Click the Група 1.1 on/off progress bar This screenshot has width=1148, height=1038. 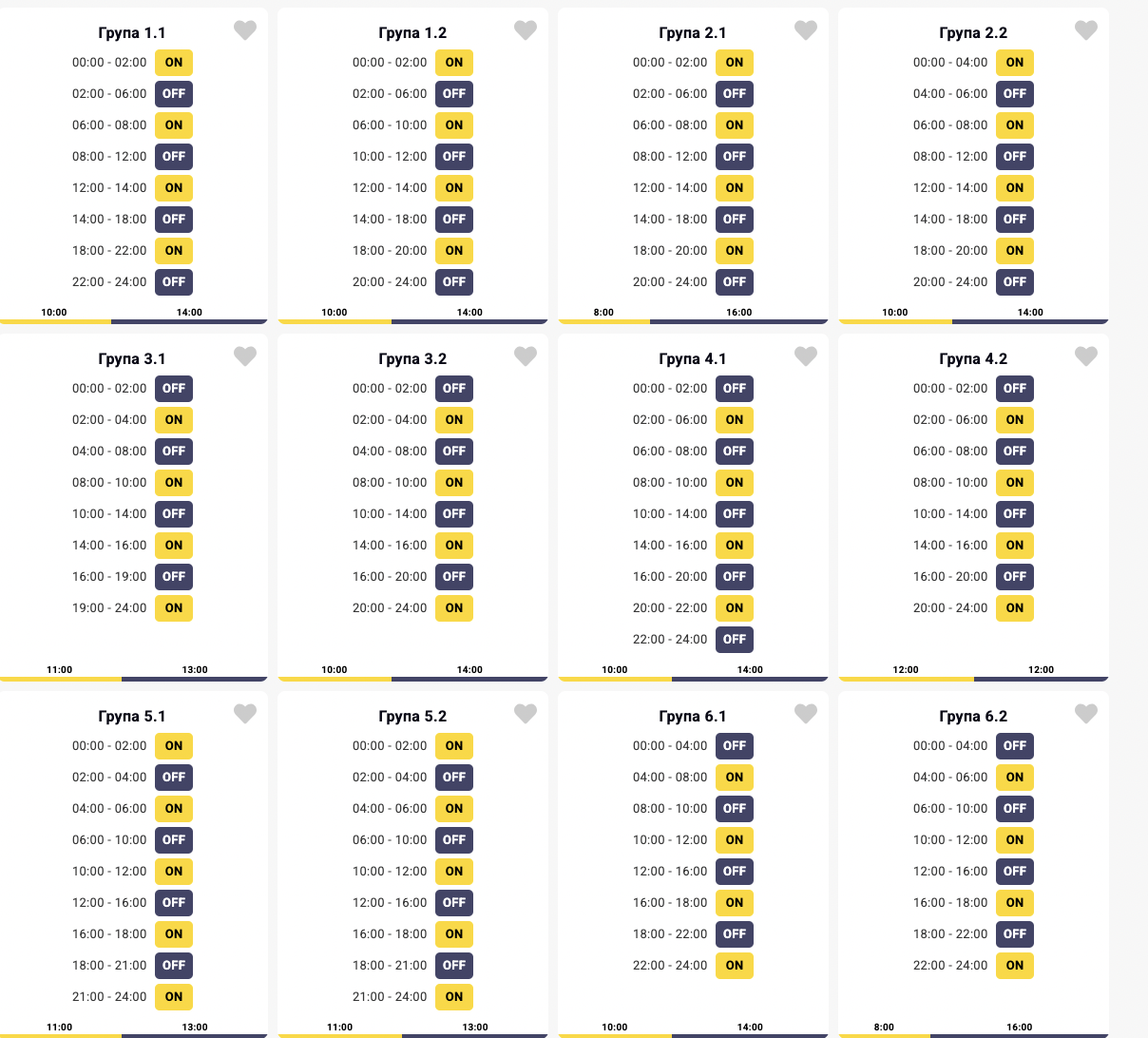click(133, 321)
